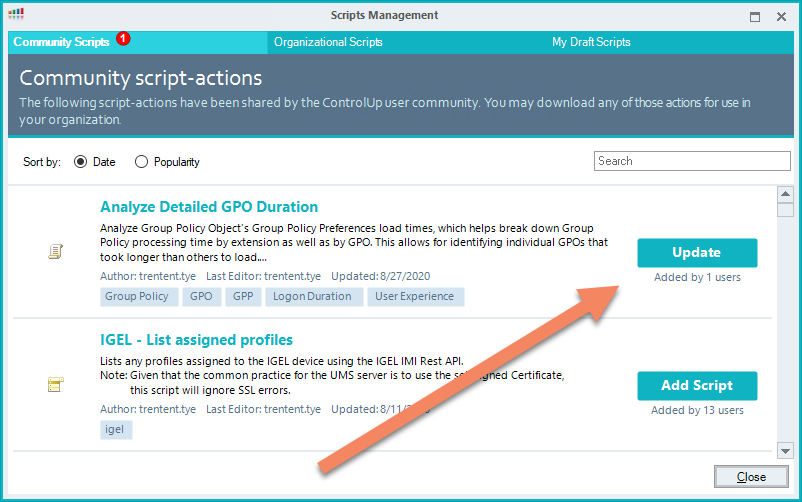Click the igel tag
This screenshot has width=802, height=502.
[116, 430]
